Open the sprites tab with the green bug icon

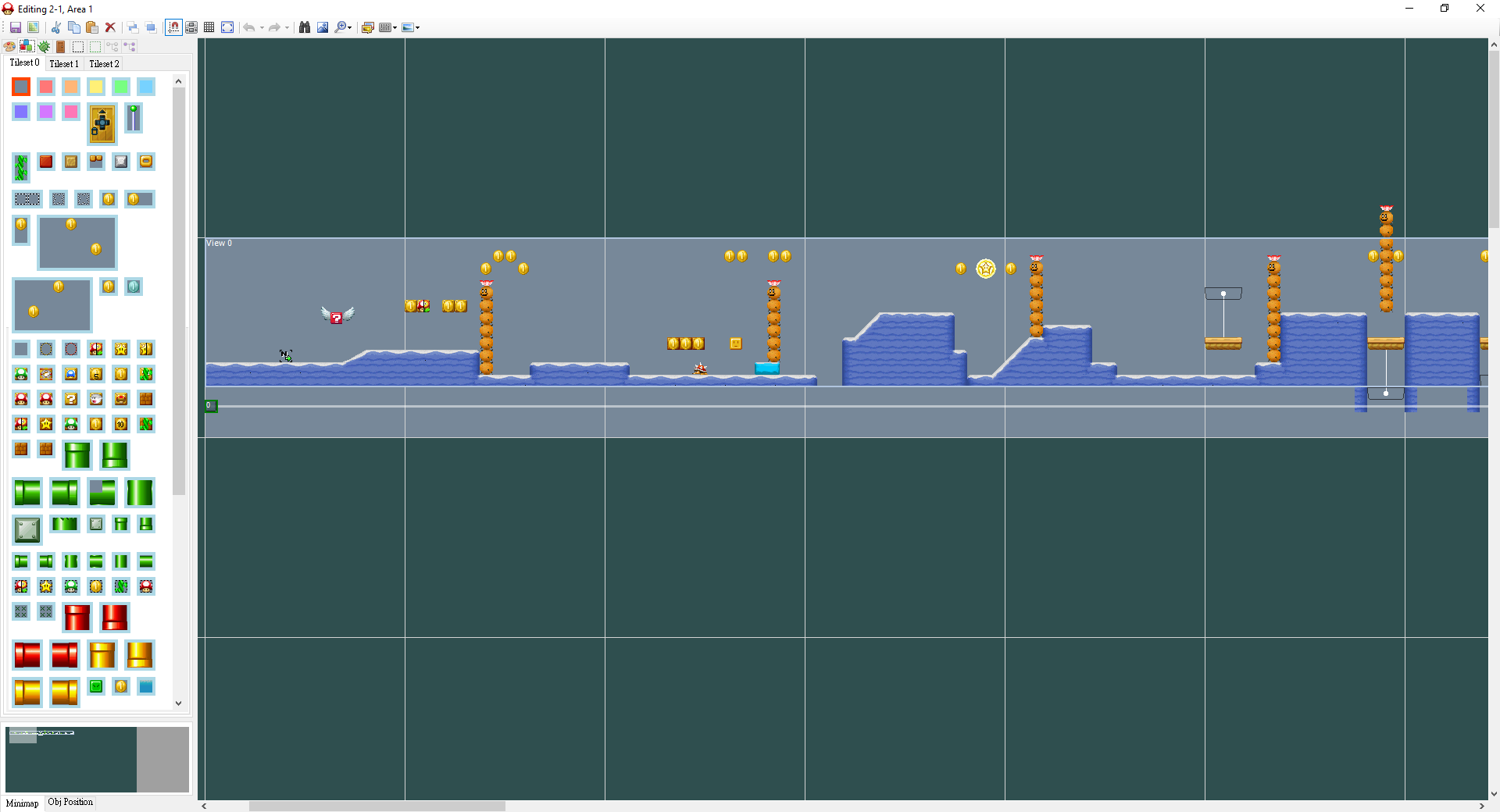(44, 47)
